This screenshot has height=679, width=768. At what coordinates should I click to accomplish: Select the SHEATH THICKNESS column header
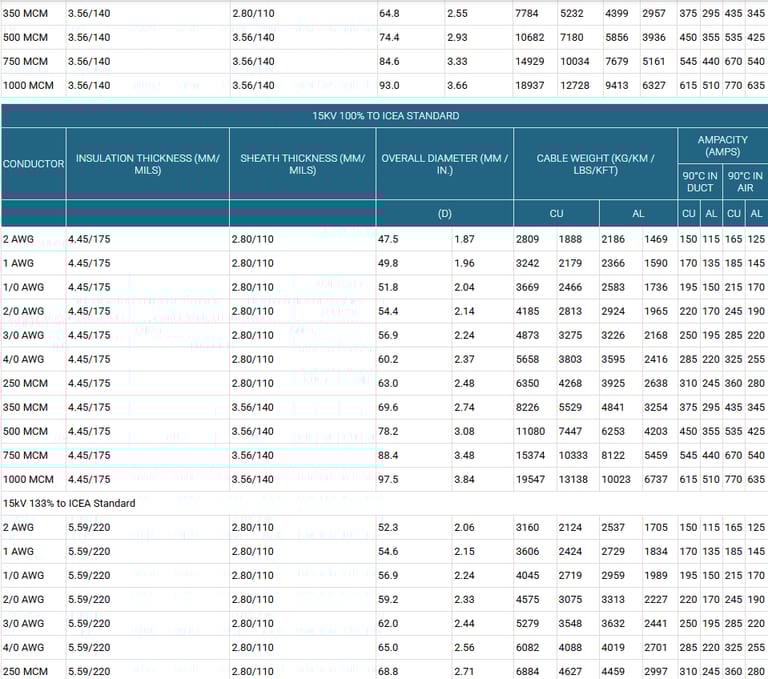coord(302,164)
